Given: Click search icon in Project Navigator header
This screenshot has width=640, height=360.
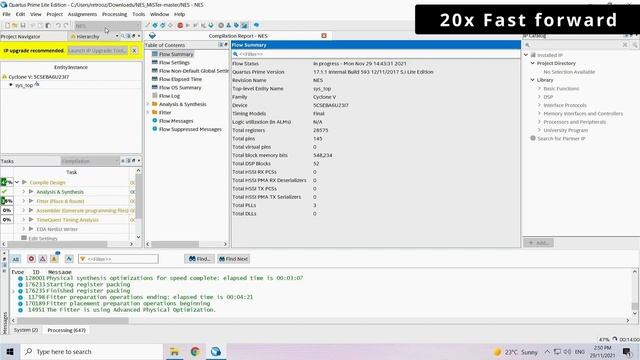Looking at the screenshot, I should pyautogui.click(x=122, y=36).
